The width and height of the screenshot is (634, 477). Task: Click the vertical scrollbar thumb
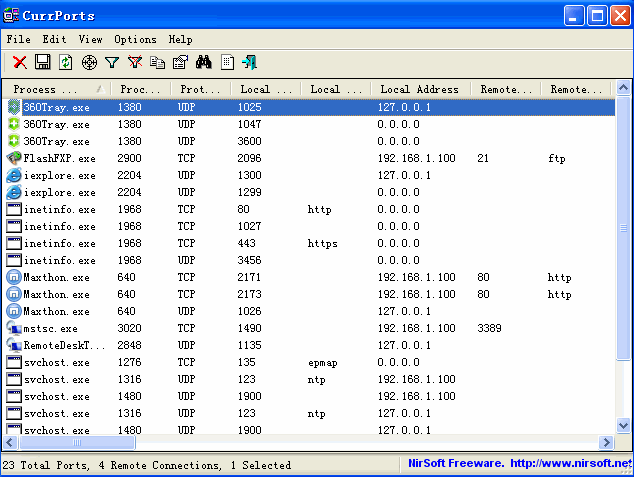coord(623,228)
